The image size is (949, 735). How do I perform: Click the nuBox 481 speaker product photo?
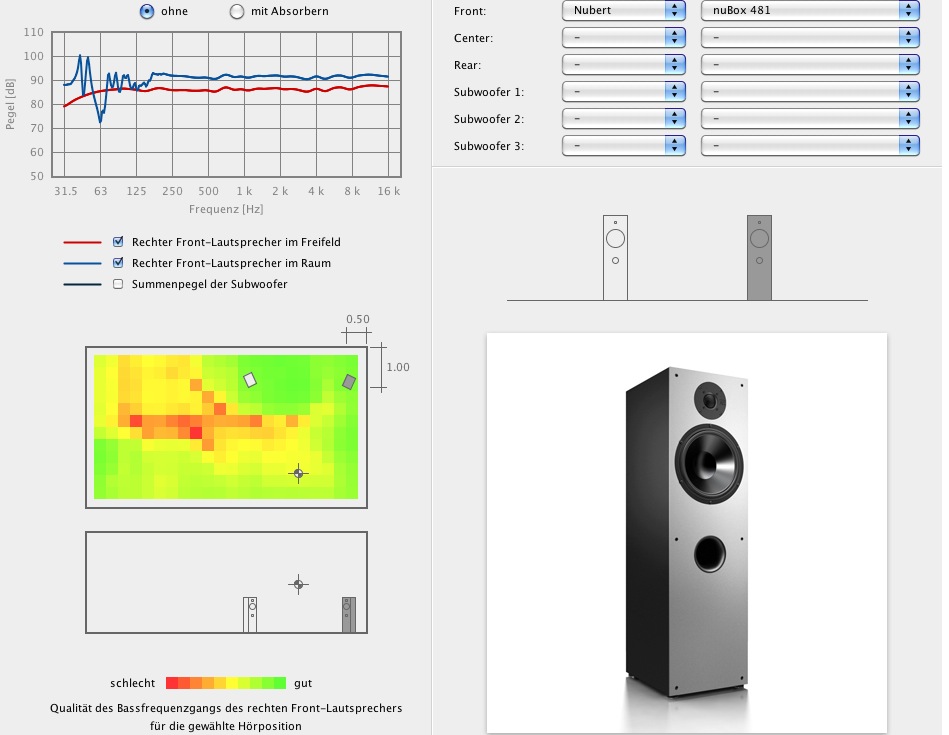click(686, 532)
